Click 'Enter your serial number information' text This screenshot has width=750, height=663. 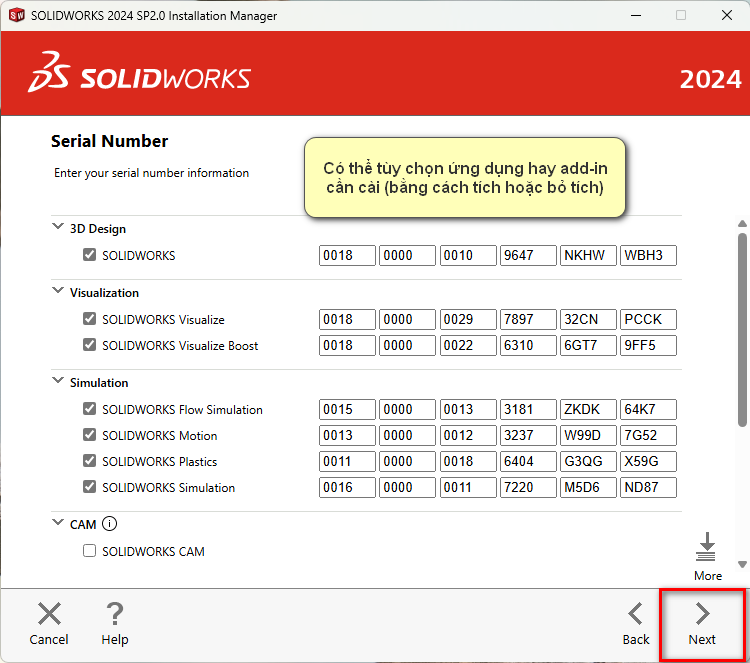151,173
